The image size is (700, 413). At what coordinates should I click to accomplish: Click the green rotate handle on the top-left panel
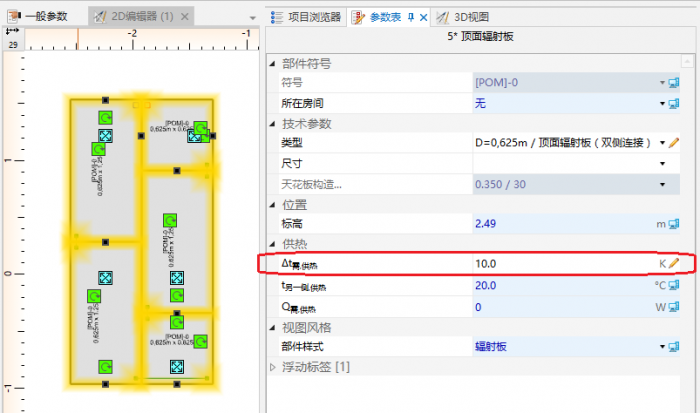[105, 118]
